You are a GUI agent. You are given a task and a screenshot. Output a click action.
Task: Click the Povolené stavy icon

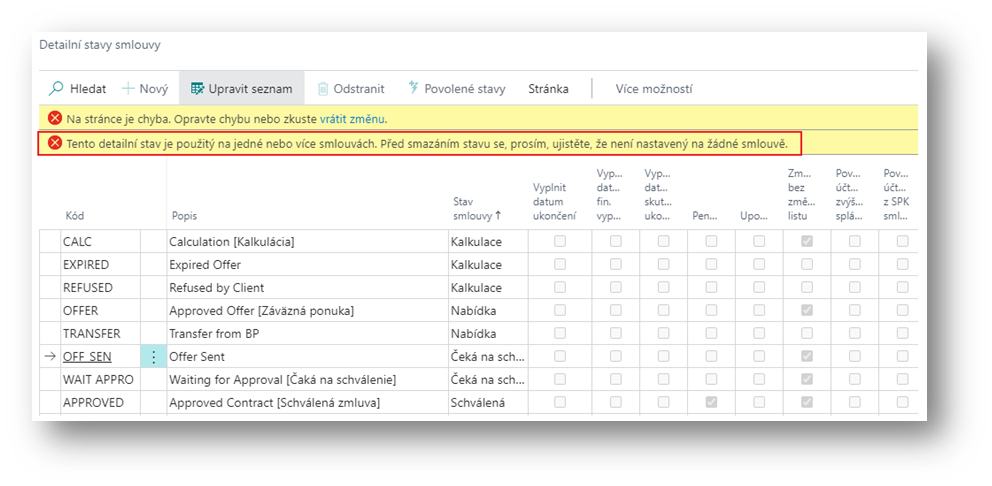pyautogui.click(x=412, y=89)
